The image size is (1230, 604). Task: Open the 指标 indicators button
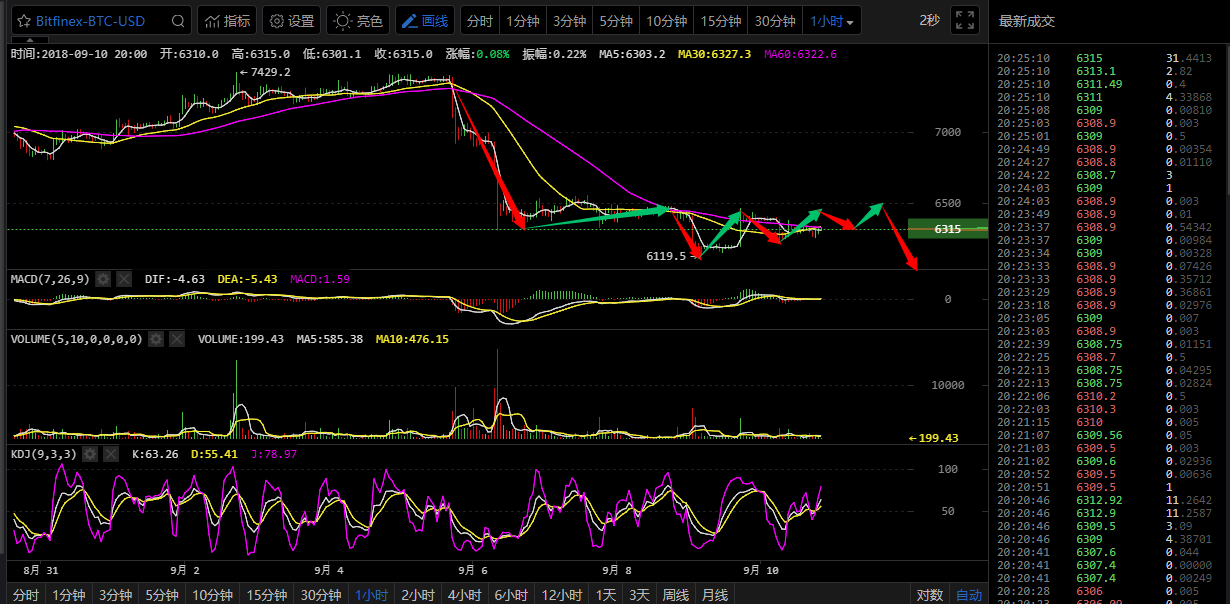click(x=226, y=21)
